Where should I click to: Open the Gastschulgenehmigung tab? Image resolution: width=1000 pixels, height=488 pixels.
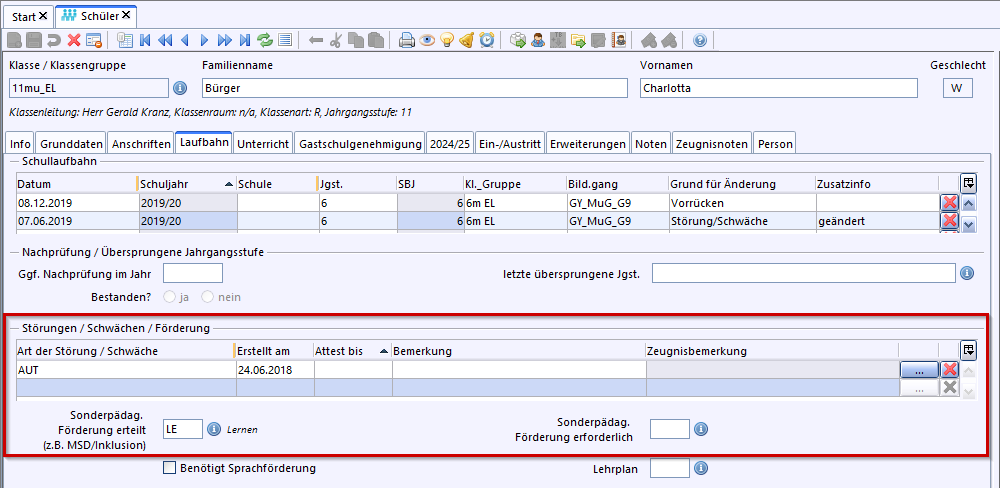pos(360,144)
